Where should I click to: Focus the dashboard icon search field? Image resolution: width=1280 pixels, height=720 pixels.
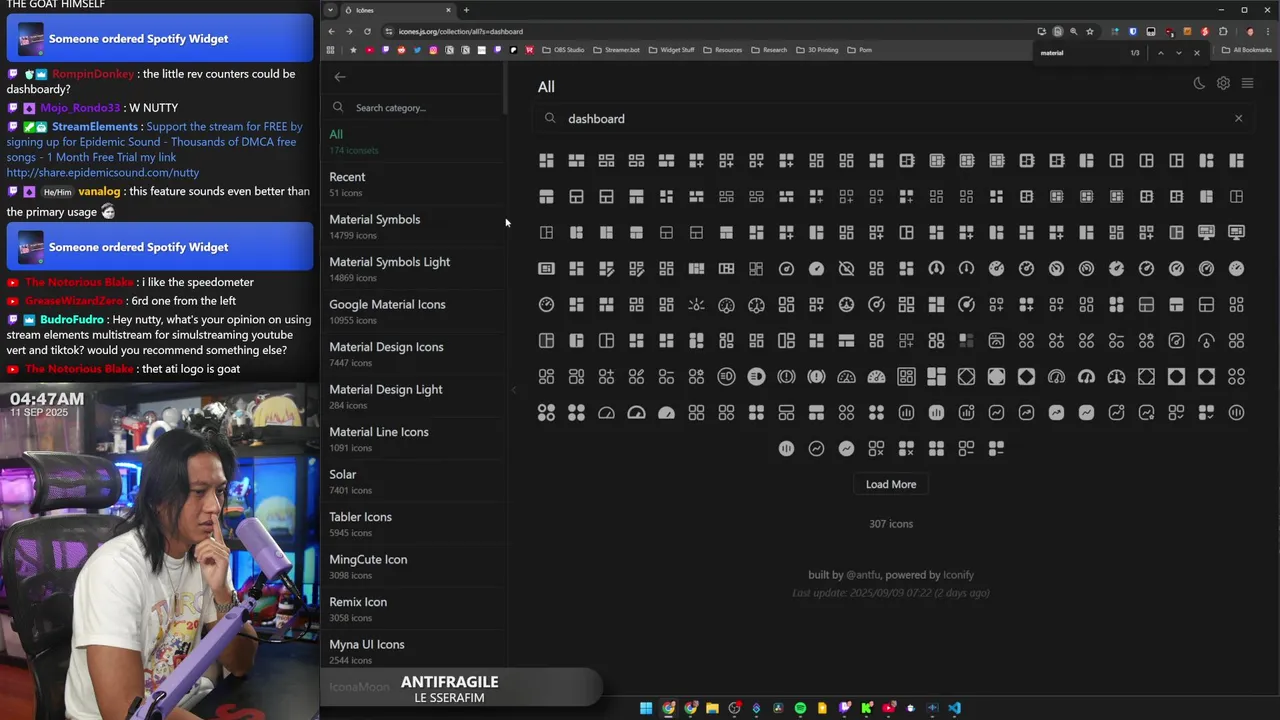pyautogui.click(x=895, y=118)
